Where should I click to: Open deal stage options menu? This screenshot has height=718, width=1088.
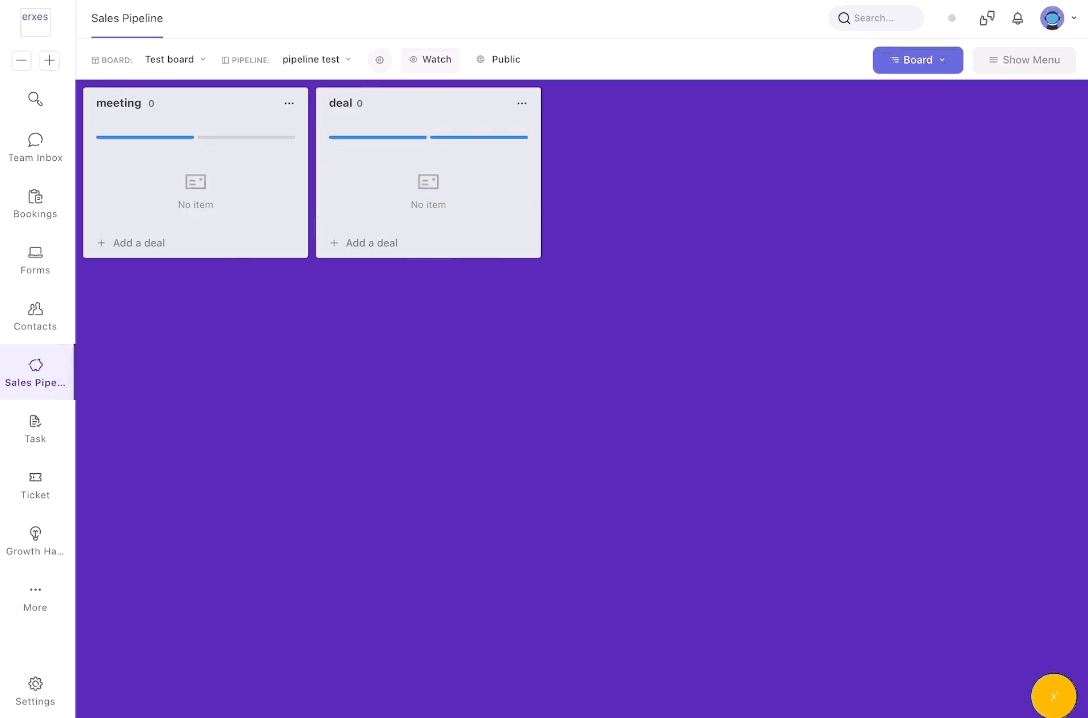[x=521, y=103]
